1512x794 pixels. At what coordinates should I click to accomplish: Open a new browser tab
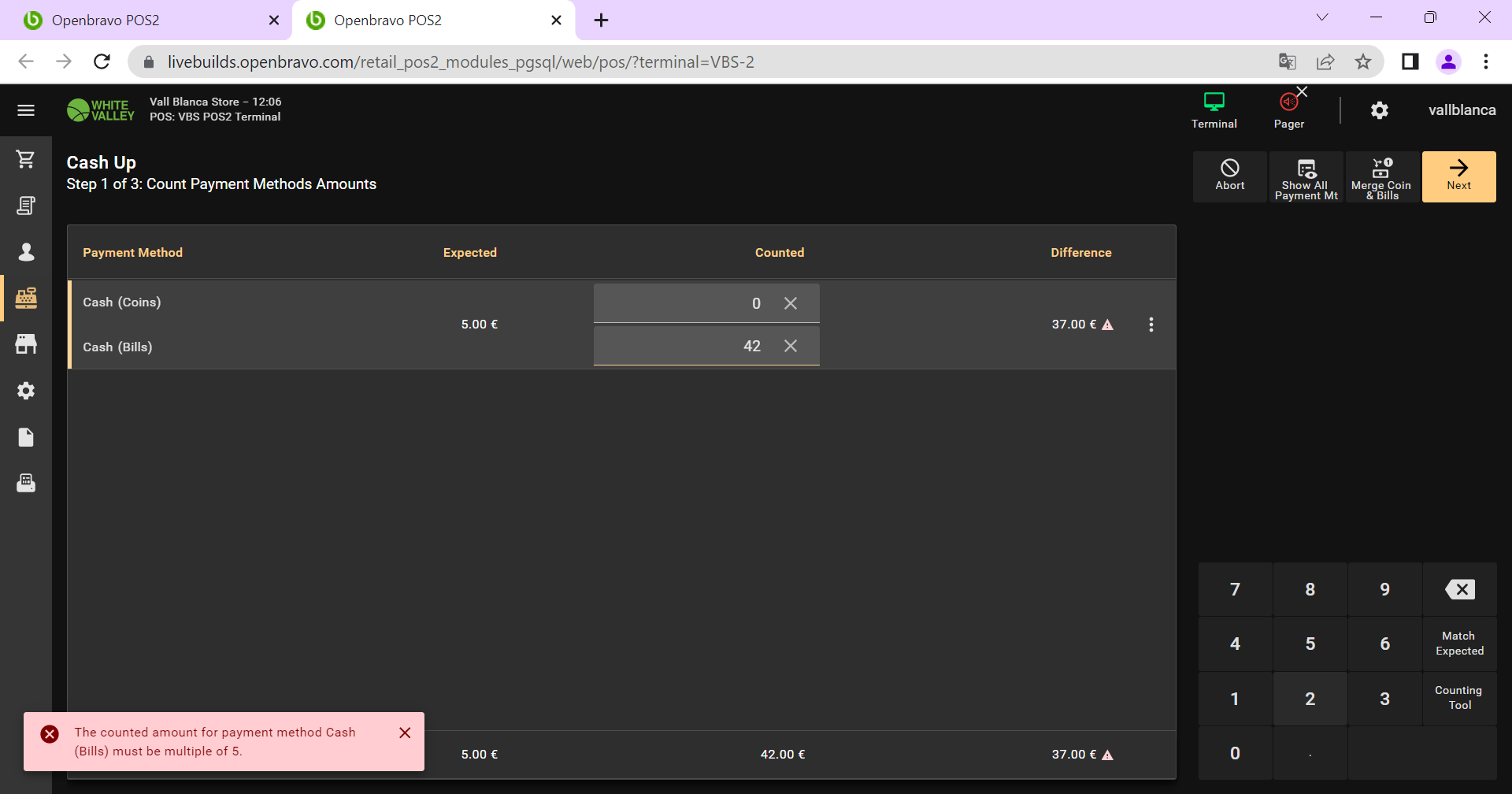point(601,20)
